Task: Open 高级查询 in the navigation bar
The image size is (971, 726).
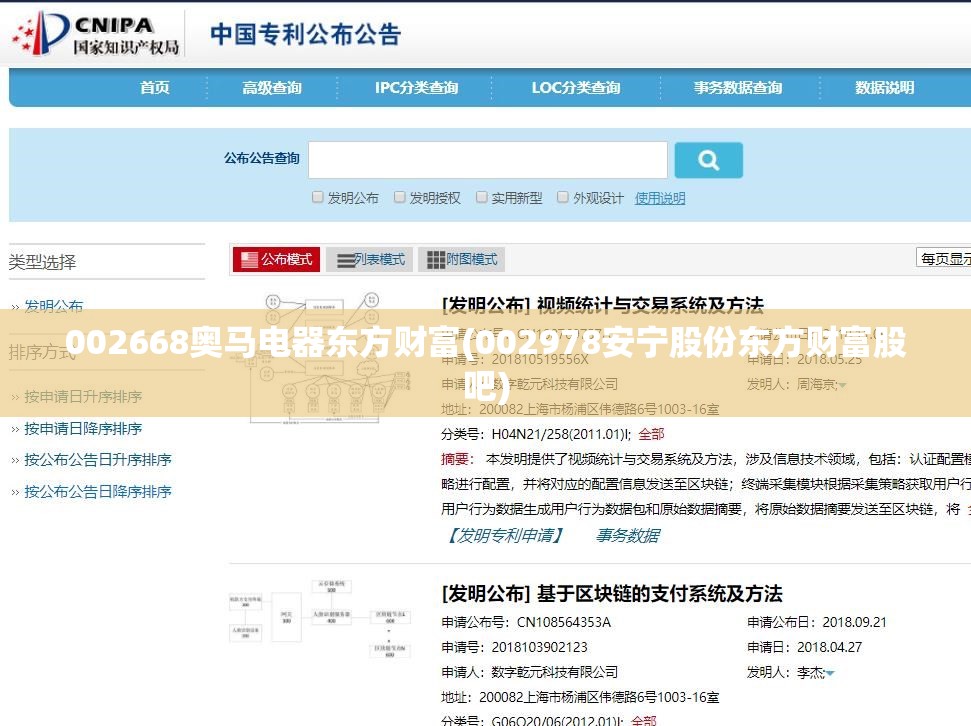Action: tap(272, 87)
